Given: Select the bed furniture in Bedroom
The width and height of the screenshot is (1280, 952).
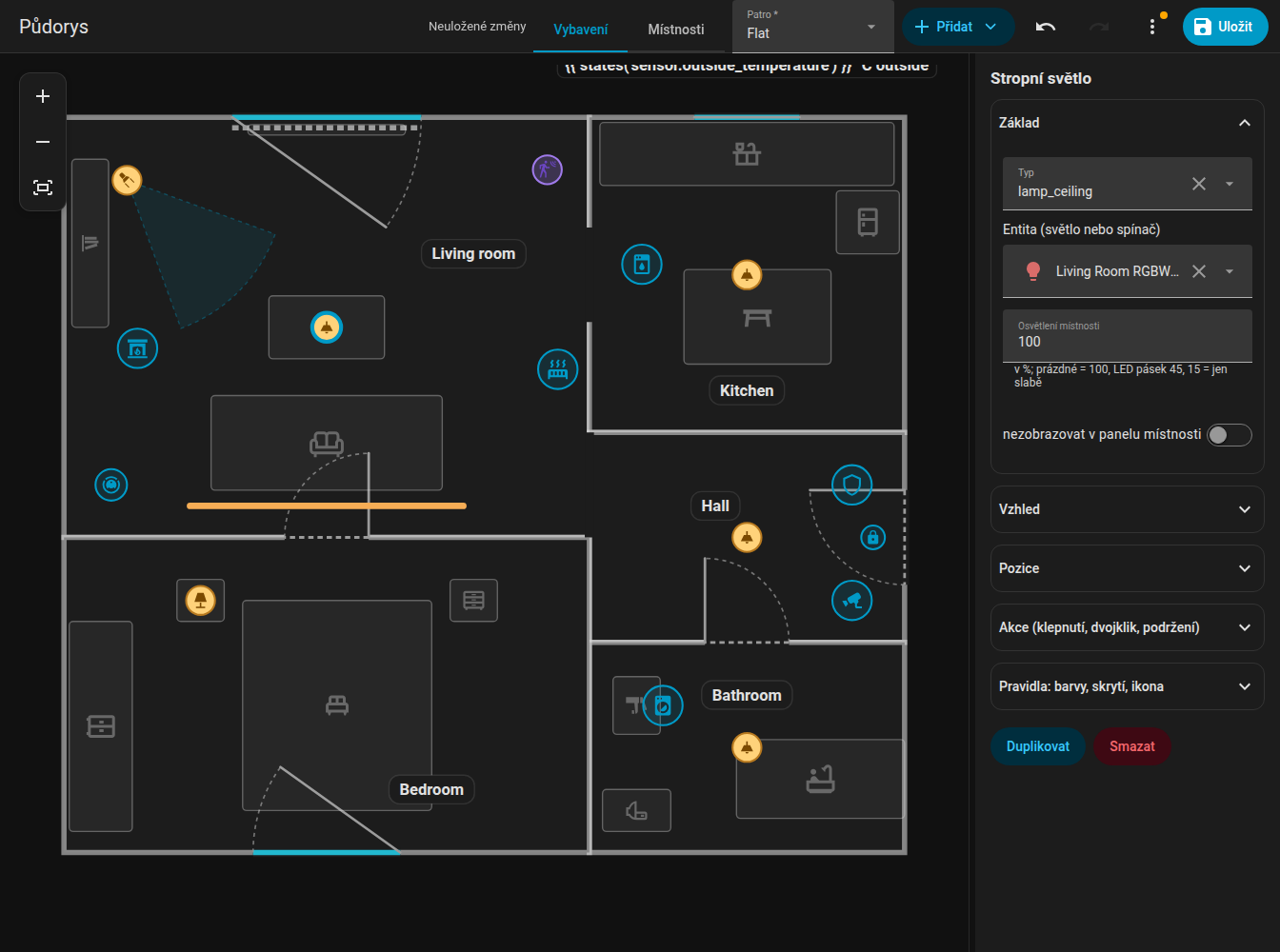Looking at the screenshot, I should coord(337,705).
